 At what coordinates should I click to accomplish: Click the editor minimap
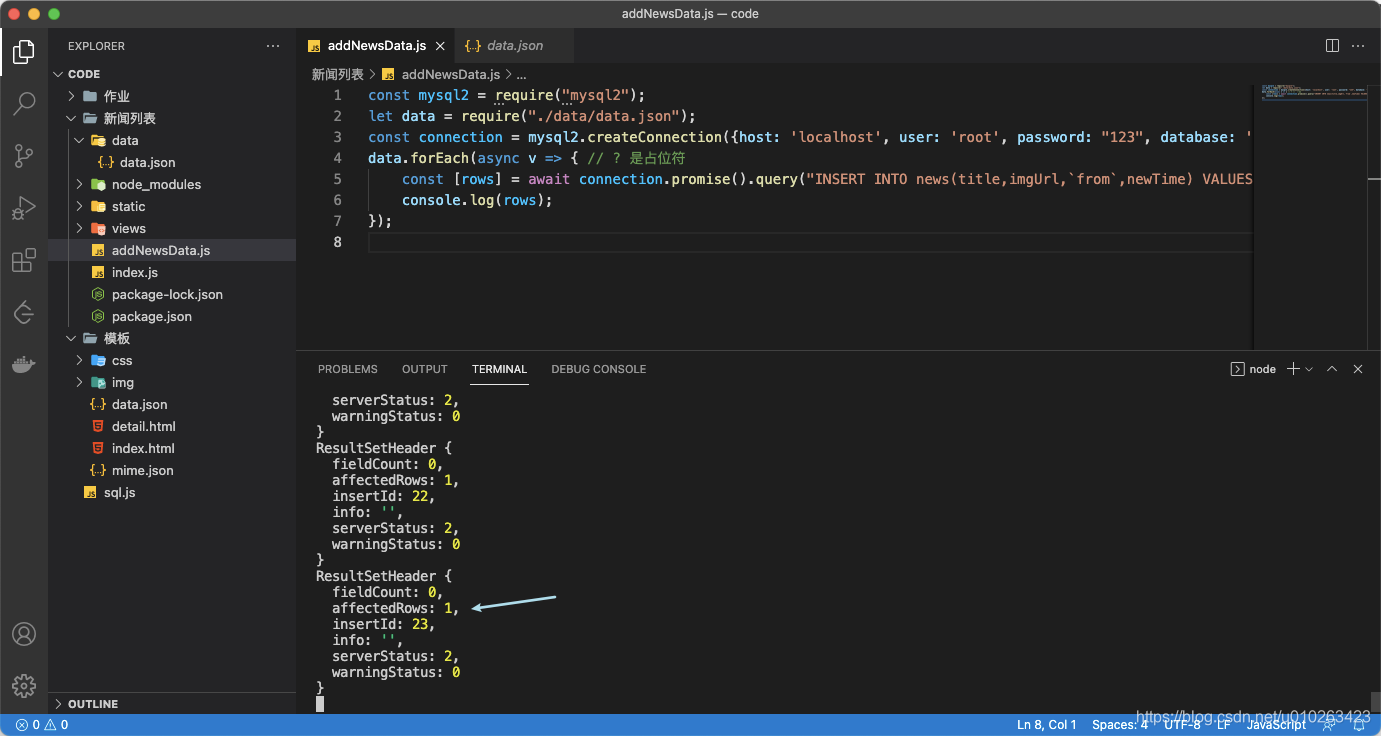[x=1311, y=216]
